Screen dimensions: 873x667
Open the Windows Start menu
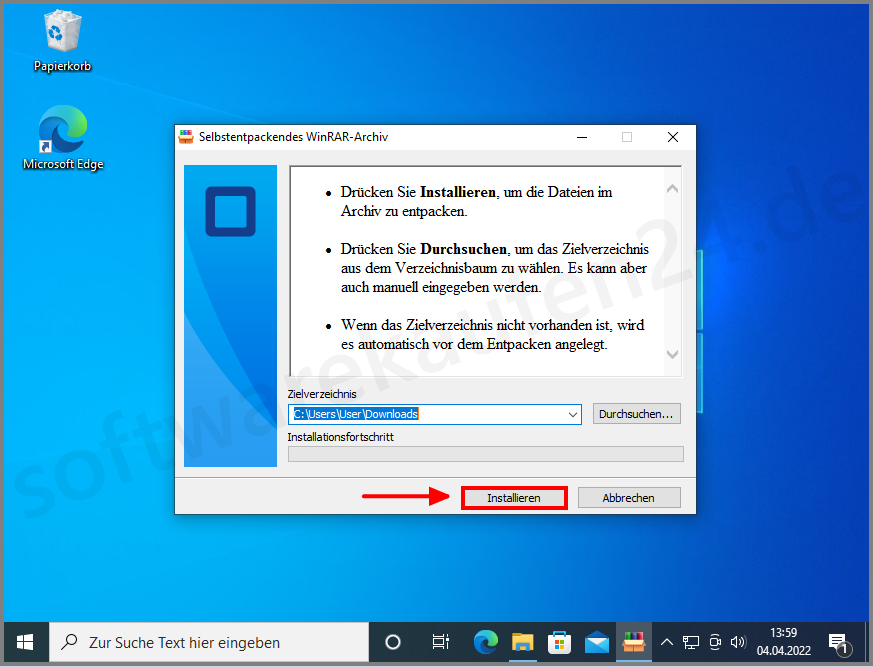24,643
